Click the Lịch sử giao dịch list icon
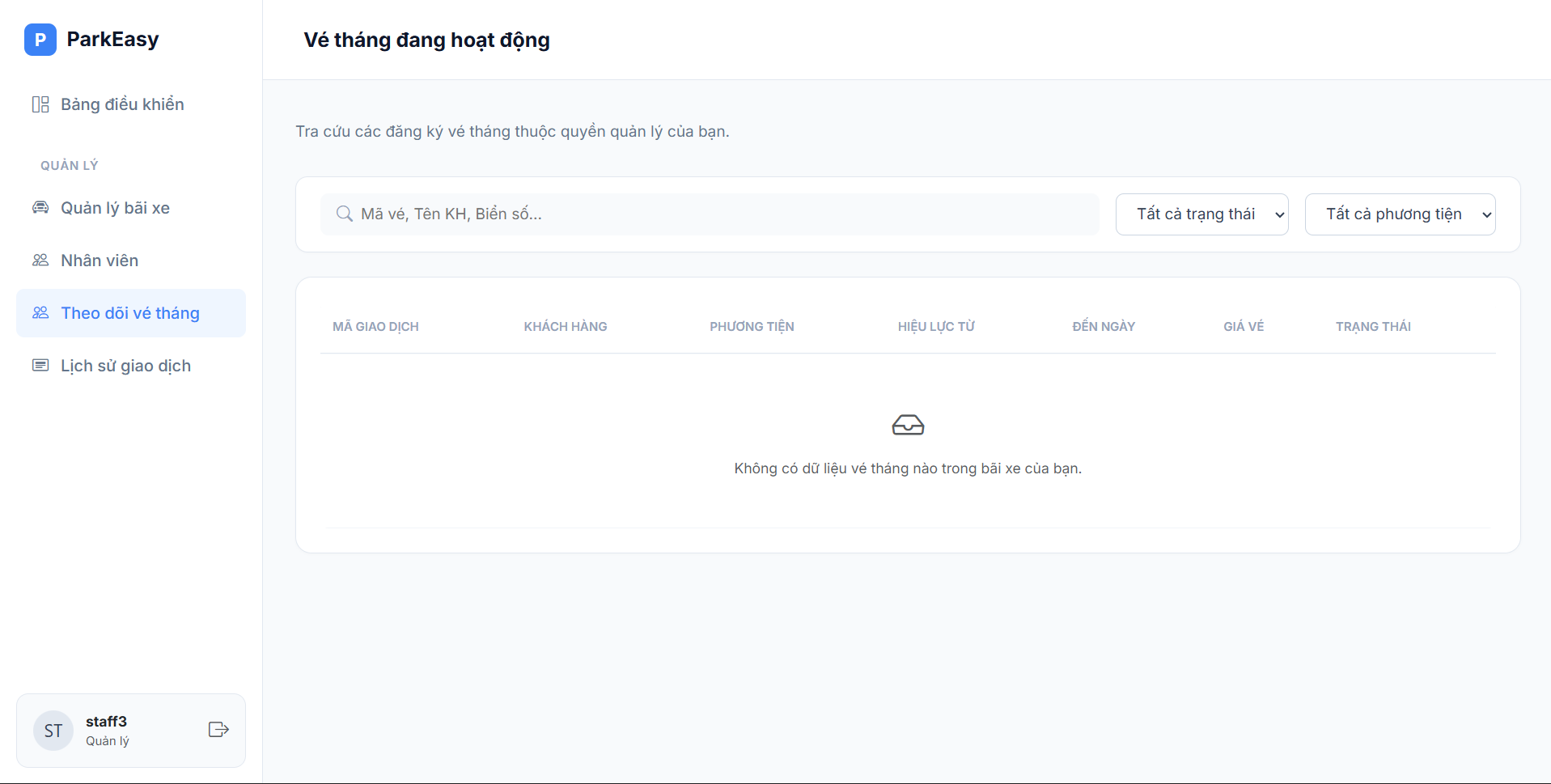Image resolution: width=1551 pixels, height=784 pixels. tap(40, 366)
